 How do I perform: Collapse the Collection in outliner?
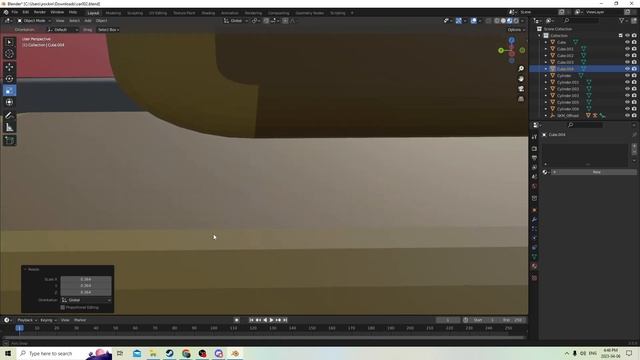click(x=540, y=36)
